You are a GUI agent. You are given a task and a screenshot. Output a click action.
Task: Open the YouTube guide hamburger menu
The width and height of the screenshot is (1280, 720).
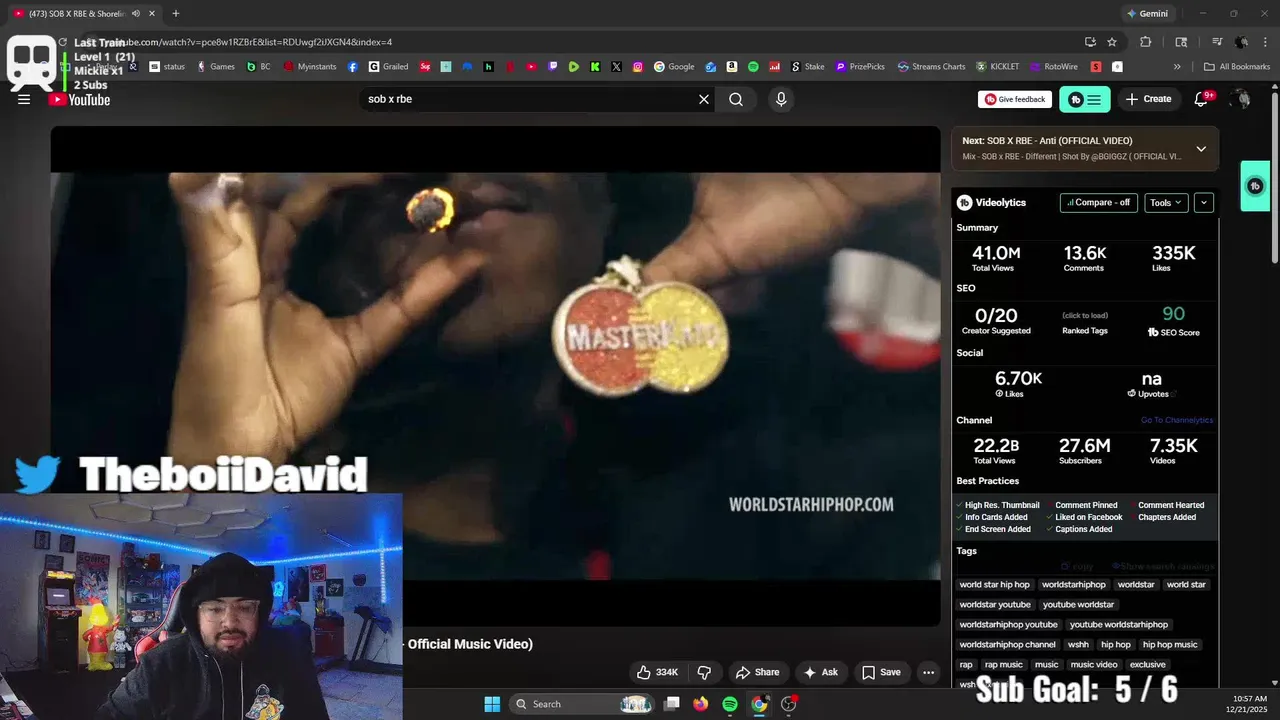click(24, 99)
